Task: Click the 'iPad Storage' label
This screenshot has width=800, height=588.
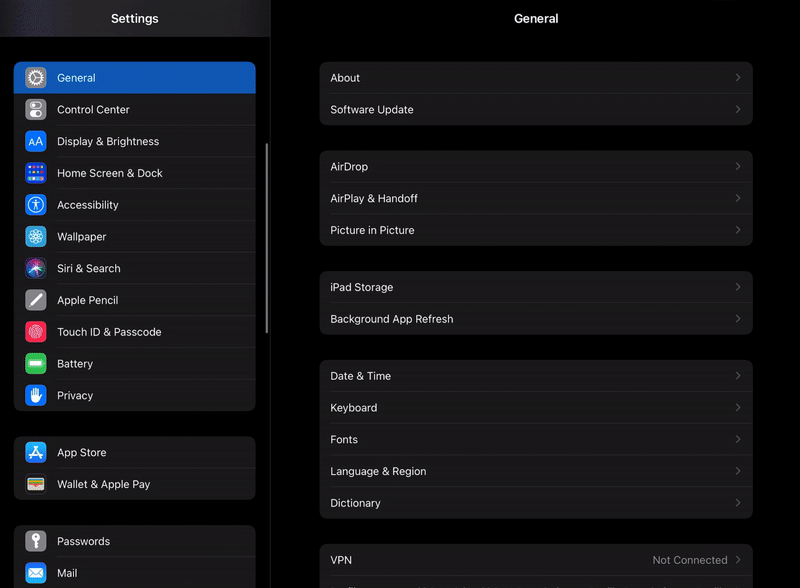Action: point(362,287)
